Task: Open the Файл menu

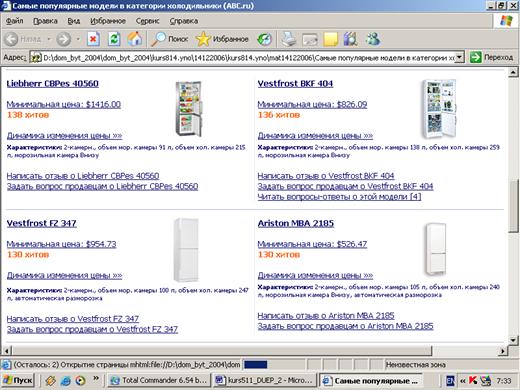Action: point(15,21)
